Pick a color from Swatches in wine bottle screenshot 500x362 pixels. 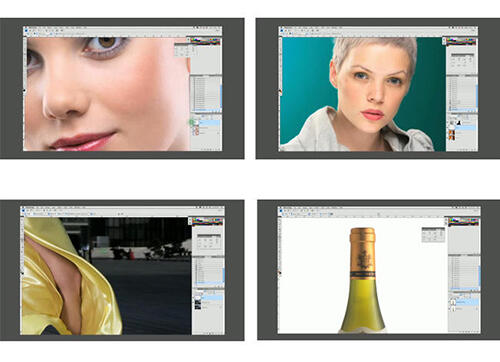pyautogui.click(x=464, y=221)
